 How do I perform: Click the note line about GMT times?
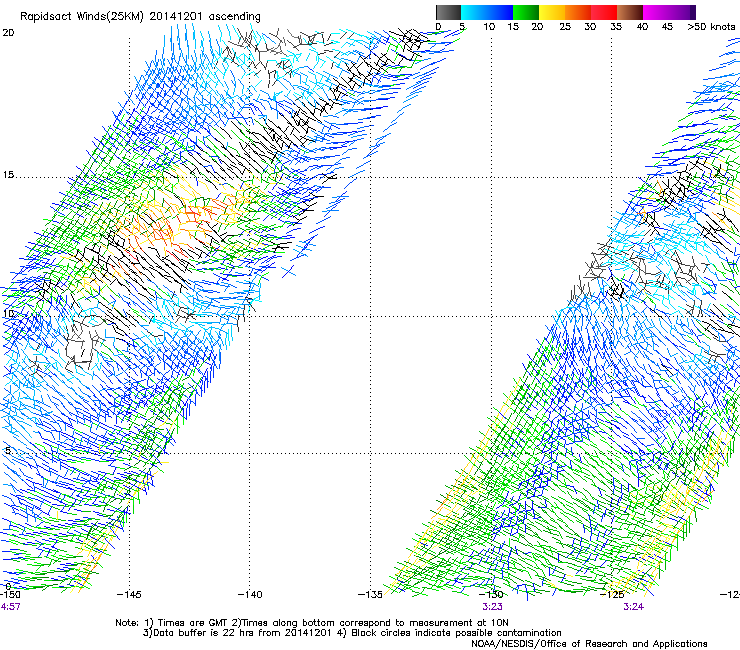point(312,623)
